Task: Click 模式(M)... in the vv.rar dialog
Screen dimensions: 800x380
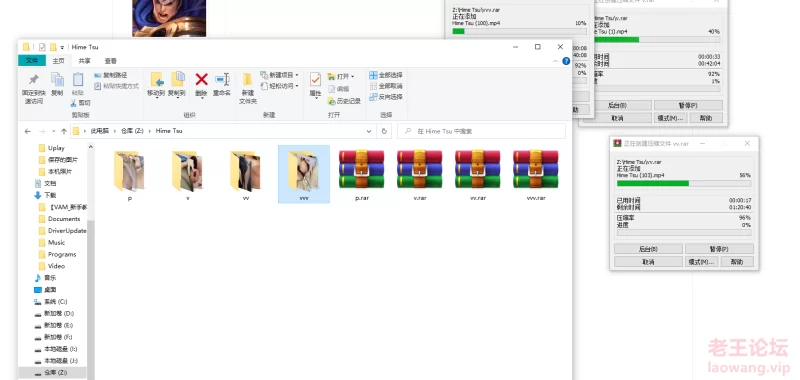Action: [x=701, y=262]
